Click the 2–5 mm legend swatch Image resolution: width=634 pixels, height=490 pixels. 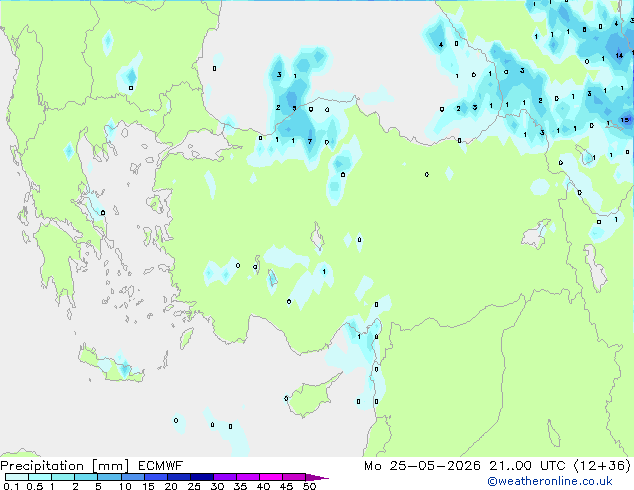[86, 477]
